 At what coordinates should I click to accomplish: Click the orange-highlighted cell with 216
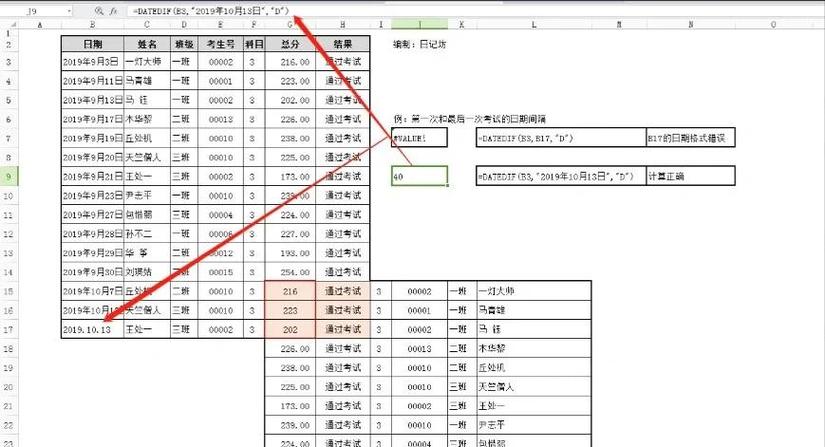pos(291,290)
